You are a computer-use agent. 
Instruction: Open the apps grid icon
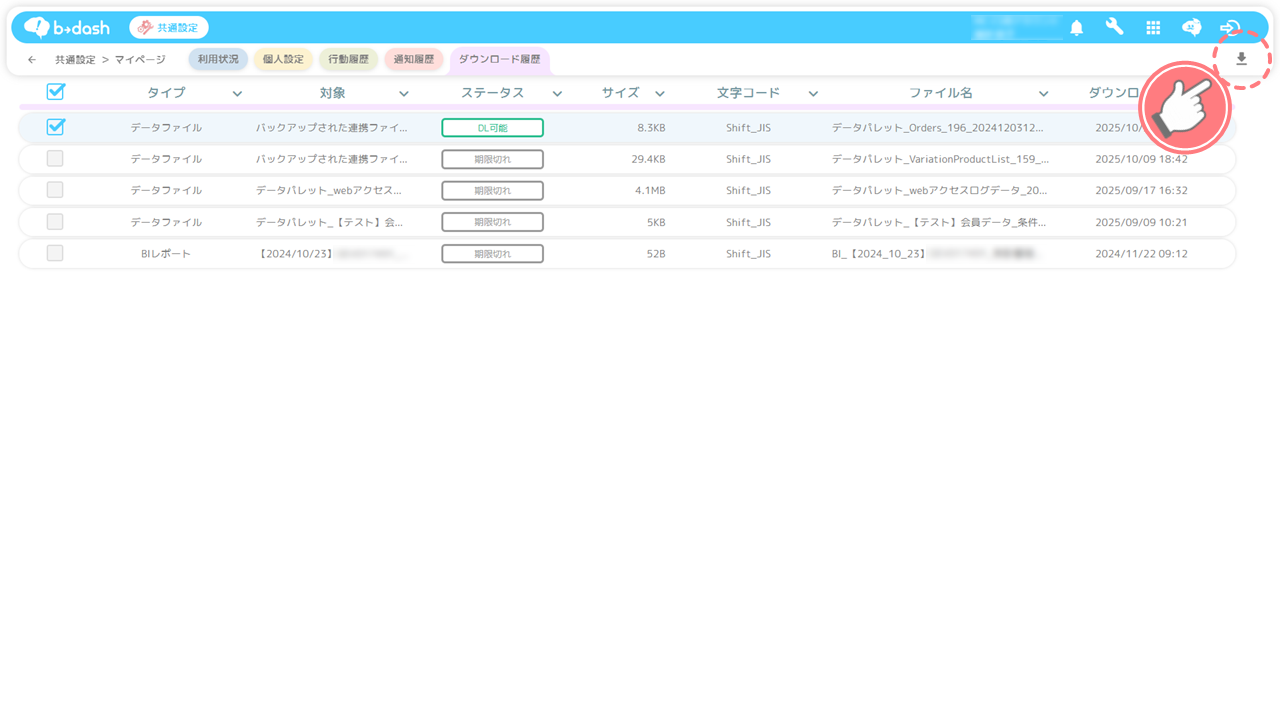point(1153,28)
